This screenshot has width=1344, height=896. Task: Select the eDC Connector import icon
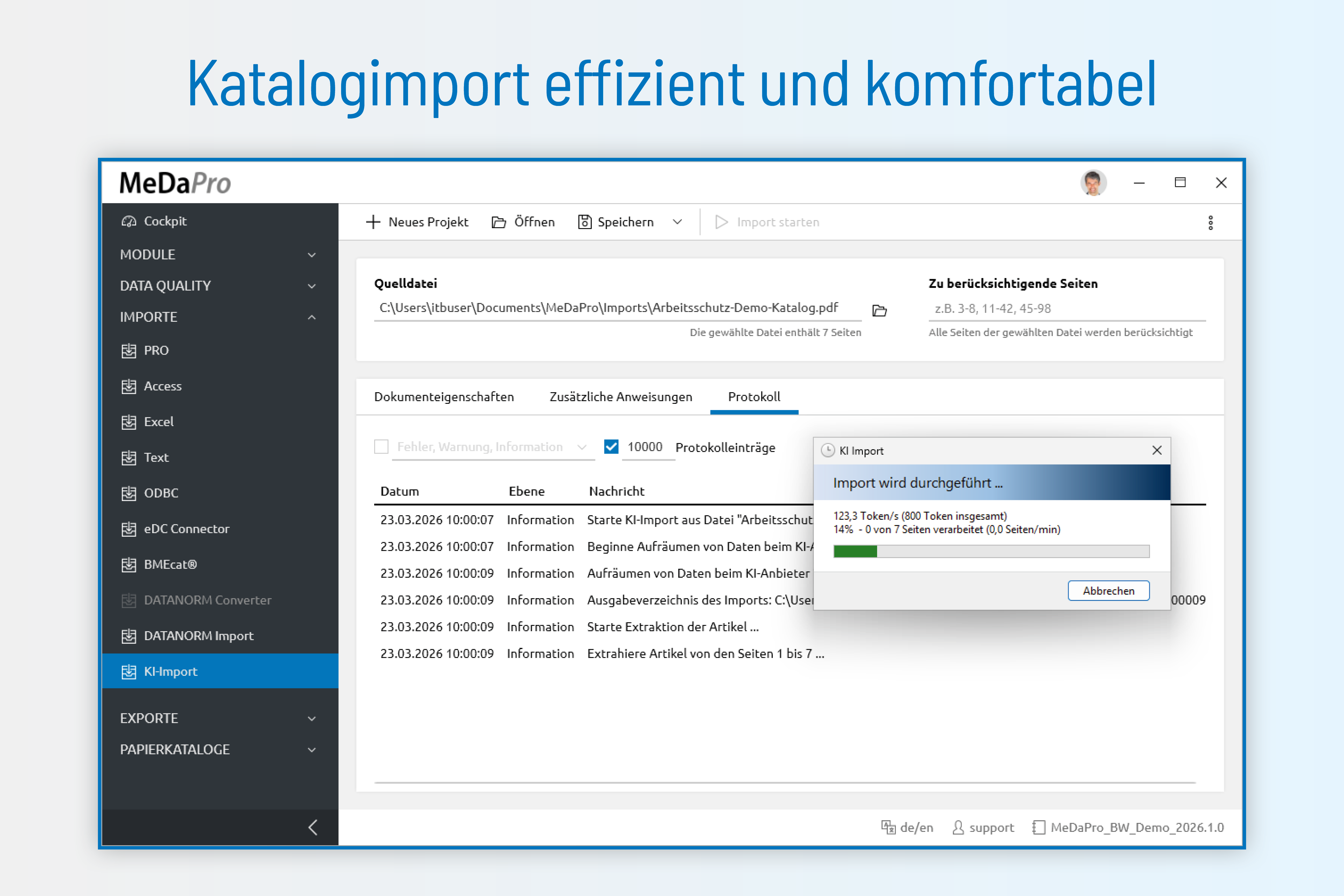128,529
